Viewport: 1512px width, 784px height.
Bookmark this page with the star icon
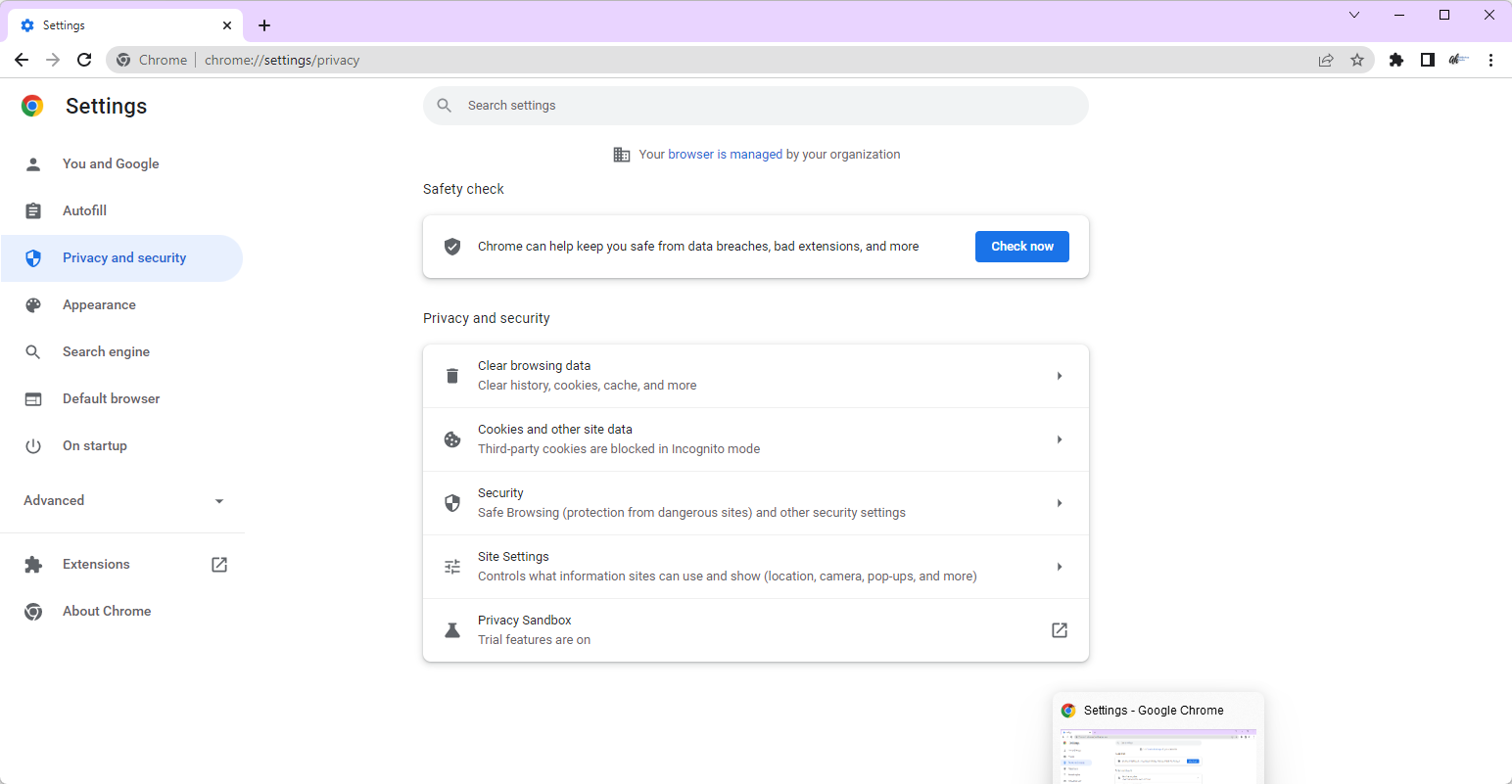point(1357,60)
